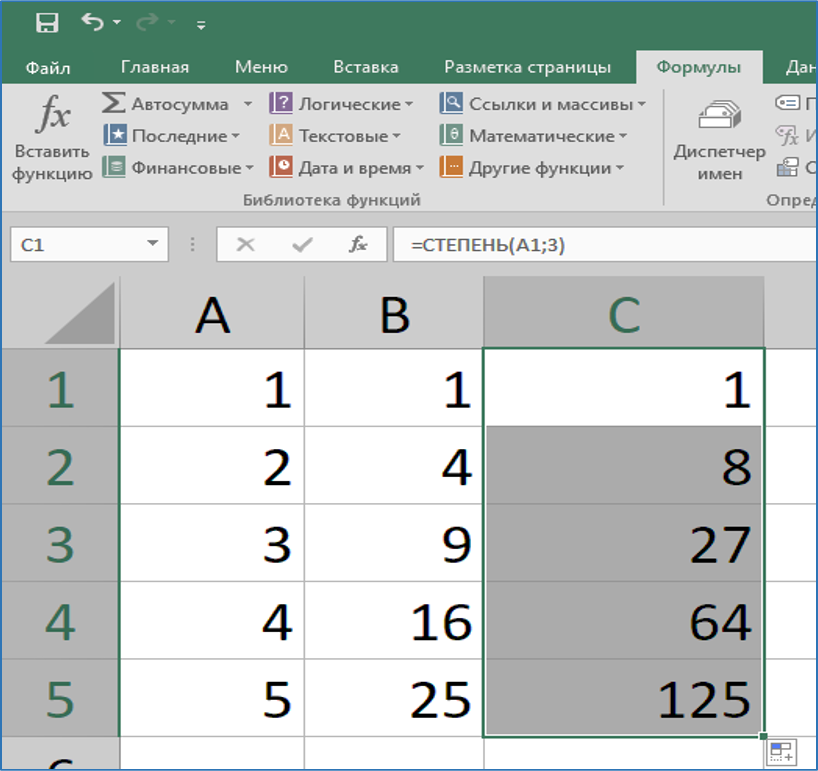Open the Логические functions list
This screenshot has height=771, width=818.
coord(341,104)
